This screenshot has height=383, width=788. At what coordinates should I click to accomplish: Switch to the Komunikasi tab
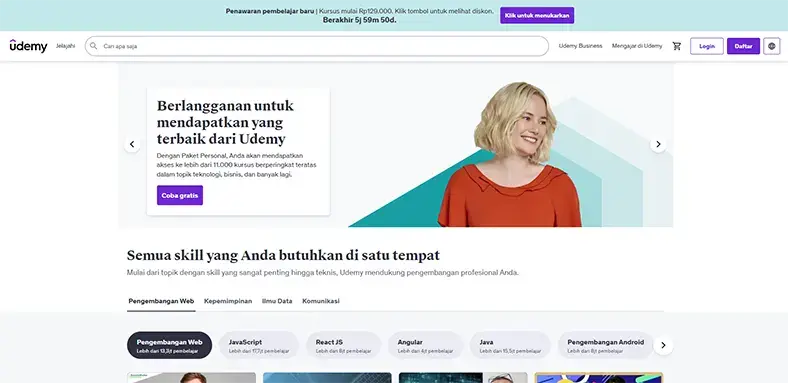[x=321, y=301]
